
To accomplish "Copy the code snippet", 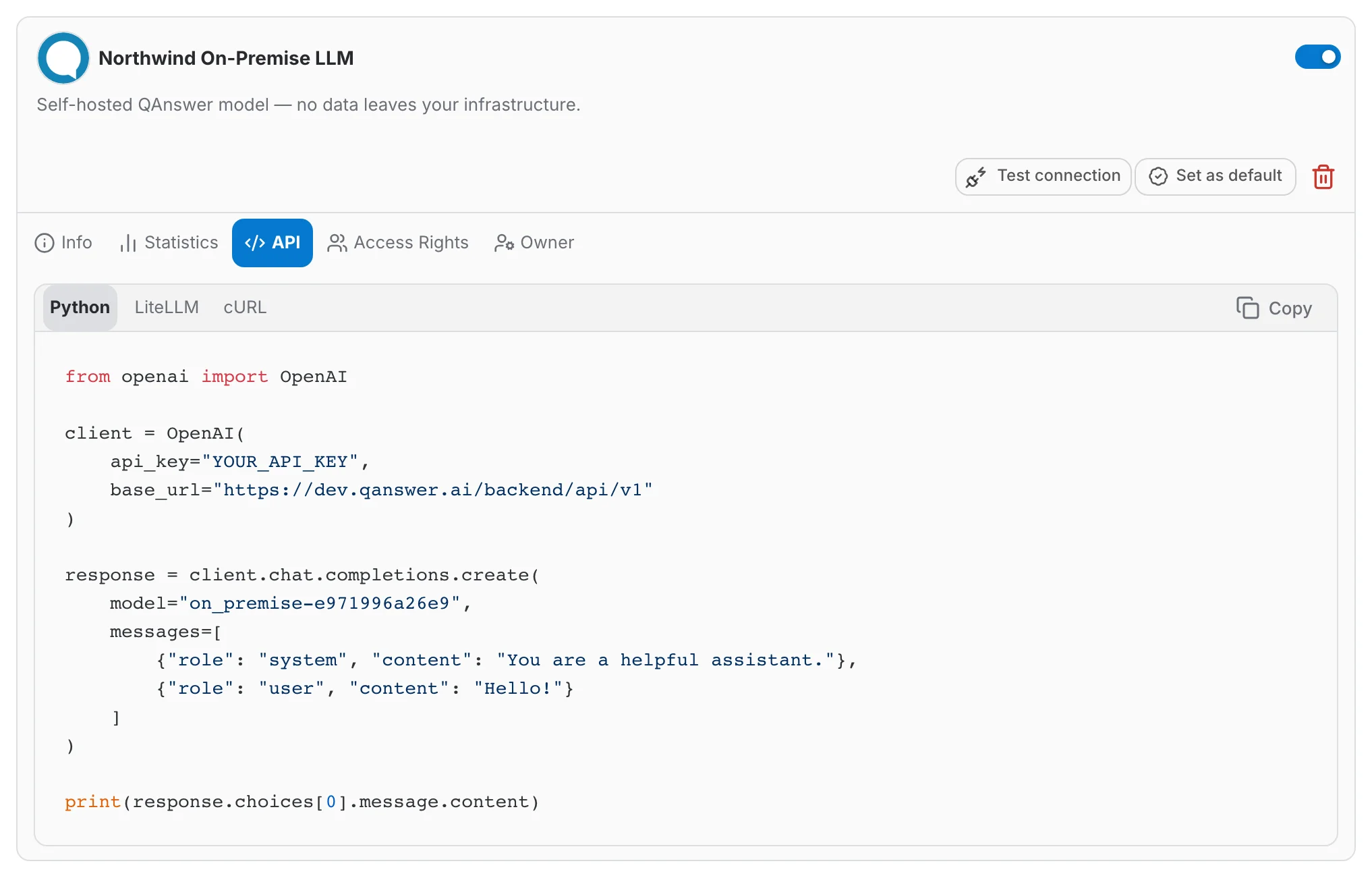I will tap(1274, 308).
